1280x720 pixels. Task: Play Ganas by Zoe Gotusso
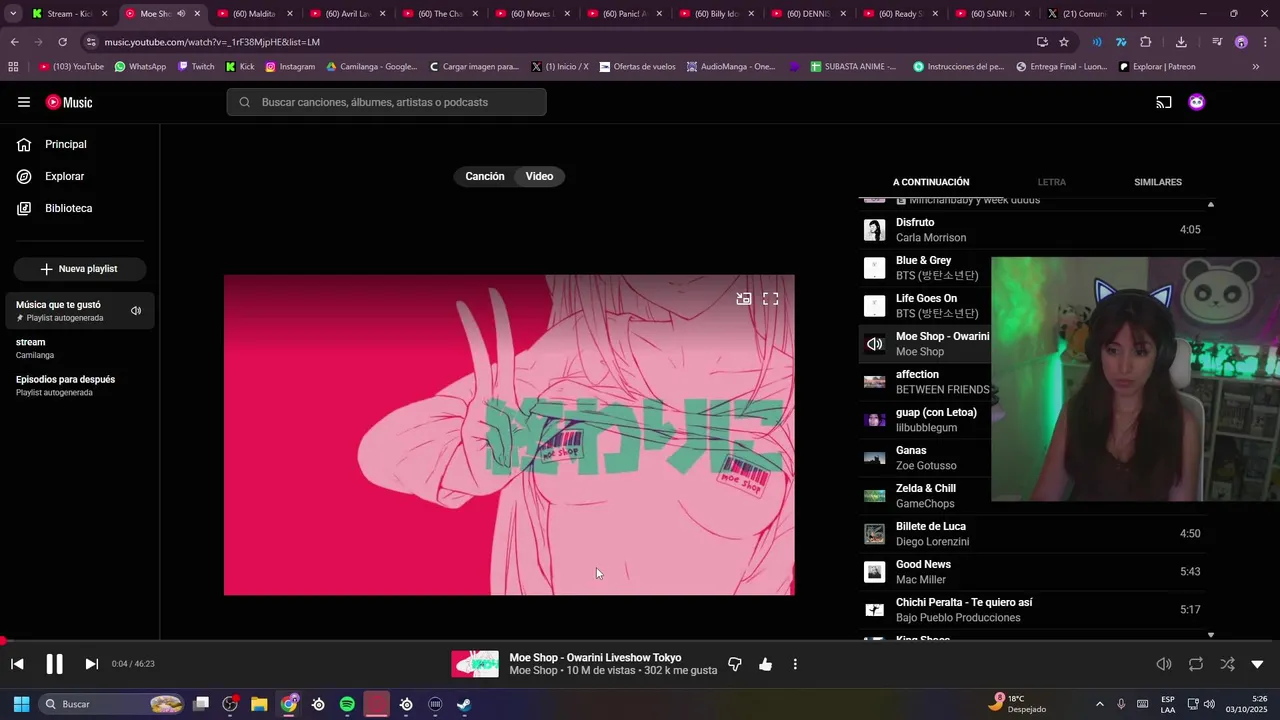[x=925, y=458]
